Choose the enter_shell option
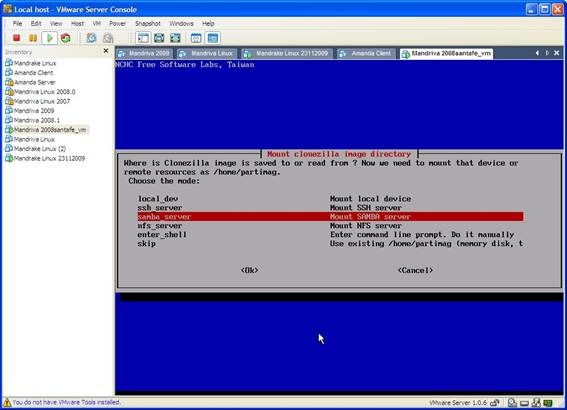 tap(330, 235)
